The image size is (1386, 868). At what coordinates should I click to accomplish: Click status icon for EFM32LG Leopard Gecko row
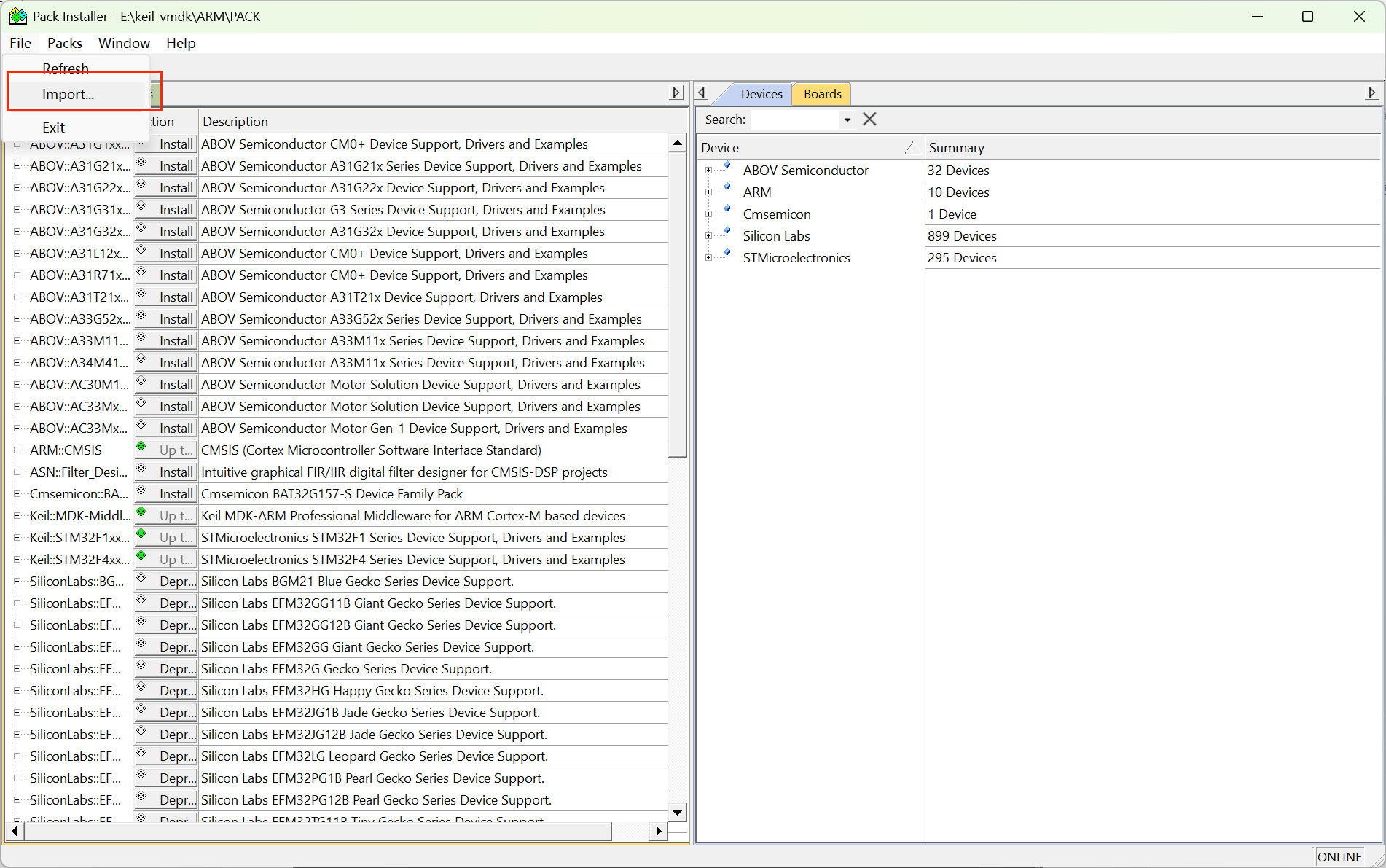pyautogui.click(x=141, y=753)
